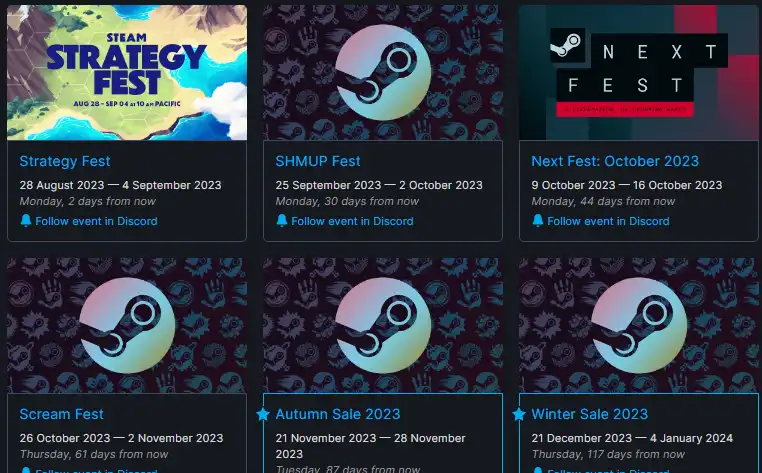
Task: Open the Strategy Fest title link
Action: pyautogui.click(x=65, y=161)
